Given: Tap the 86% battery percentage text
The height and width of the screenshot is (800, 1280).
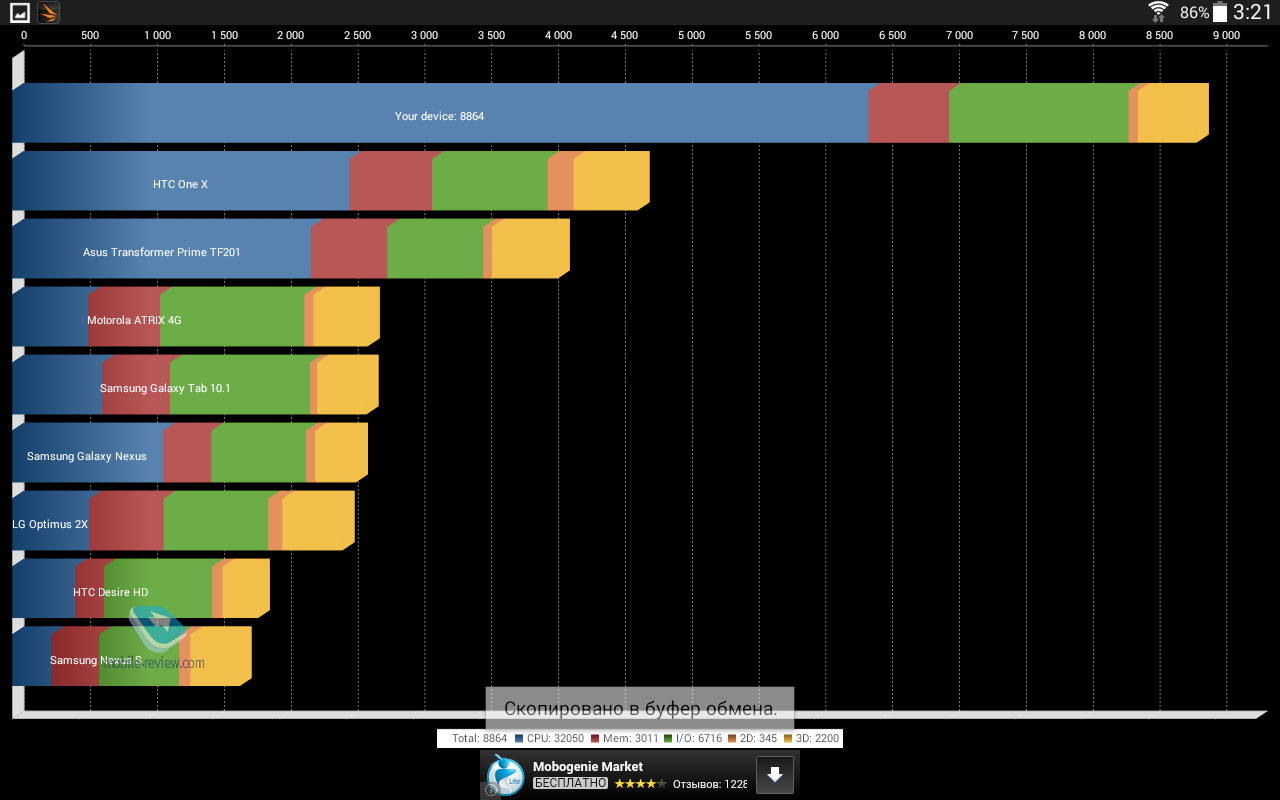Looking at the screenshot, I should point(1194,13).
